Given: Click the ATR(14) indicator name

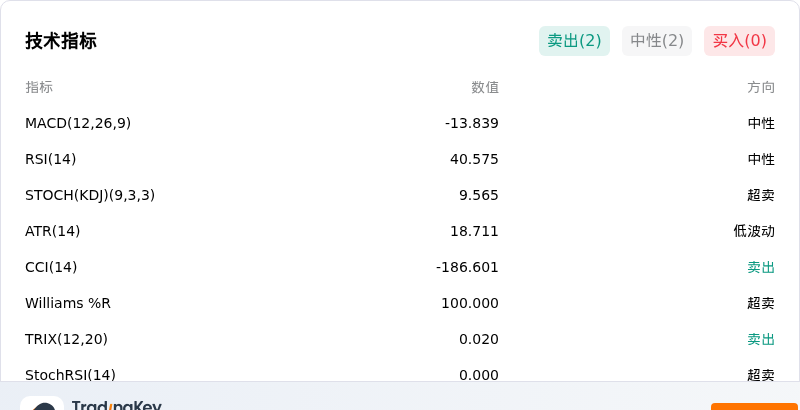Looking at the screenshot, I should [x=53, y=232].
